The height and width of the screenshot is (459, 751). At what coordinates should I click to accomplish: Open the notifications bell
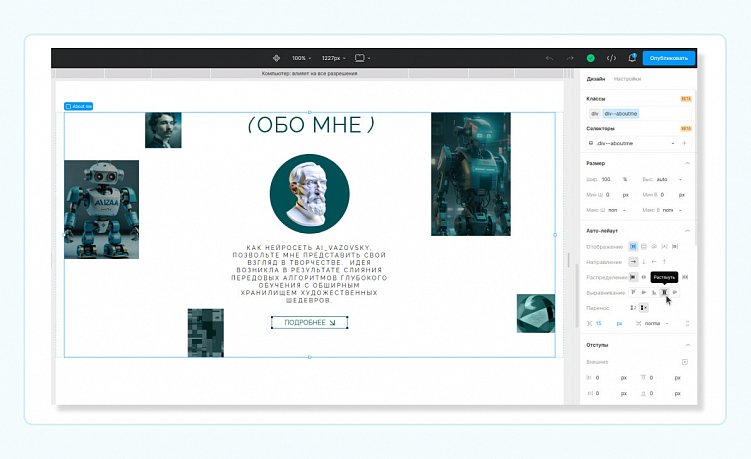click(x=632, y=58)
